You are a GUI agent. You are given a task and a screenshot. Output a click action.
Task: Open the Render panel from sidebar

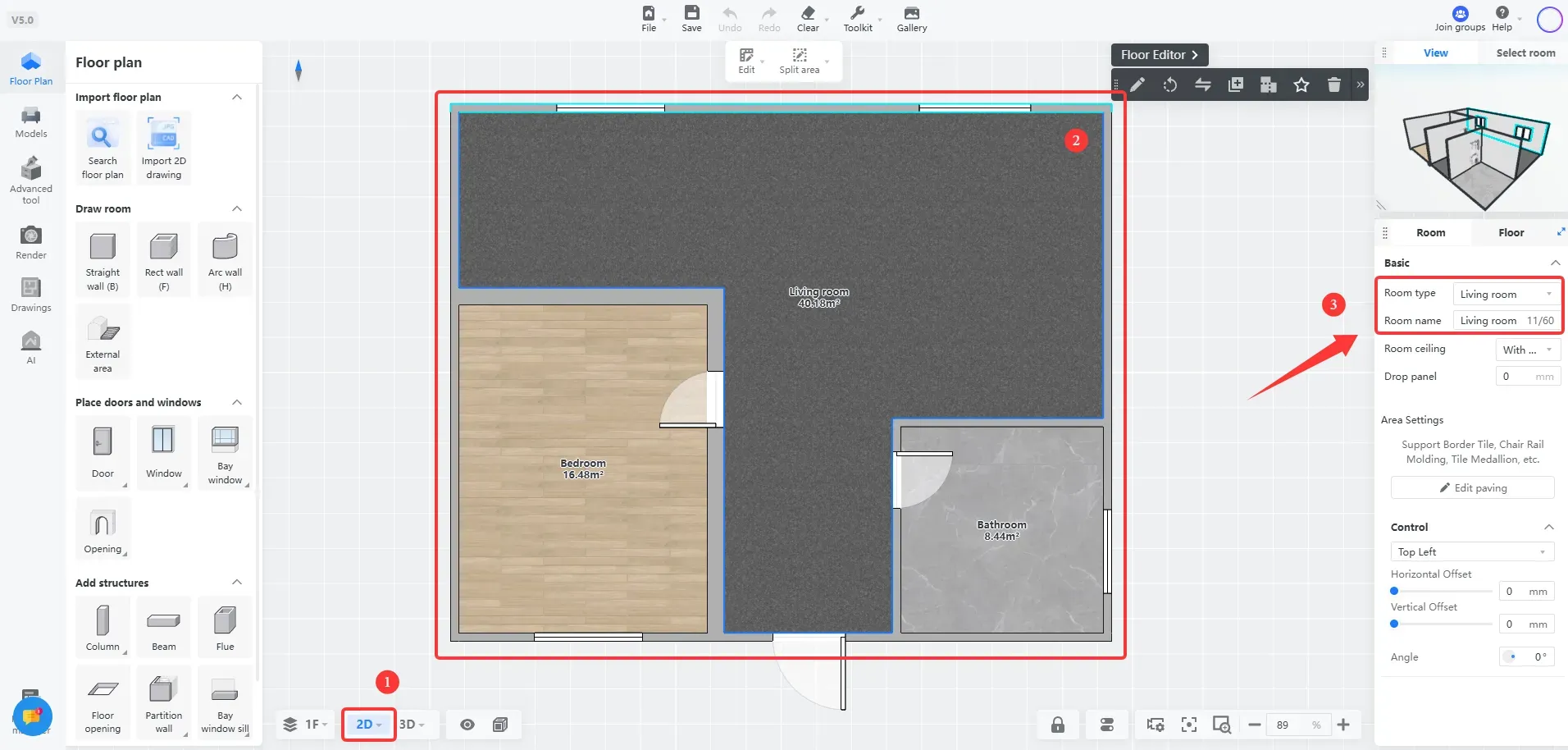click(x=30, y=241)
